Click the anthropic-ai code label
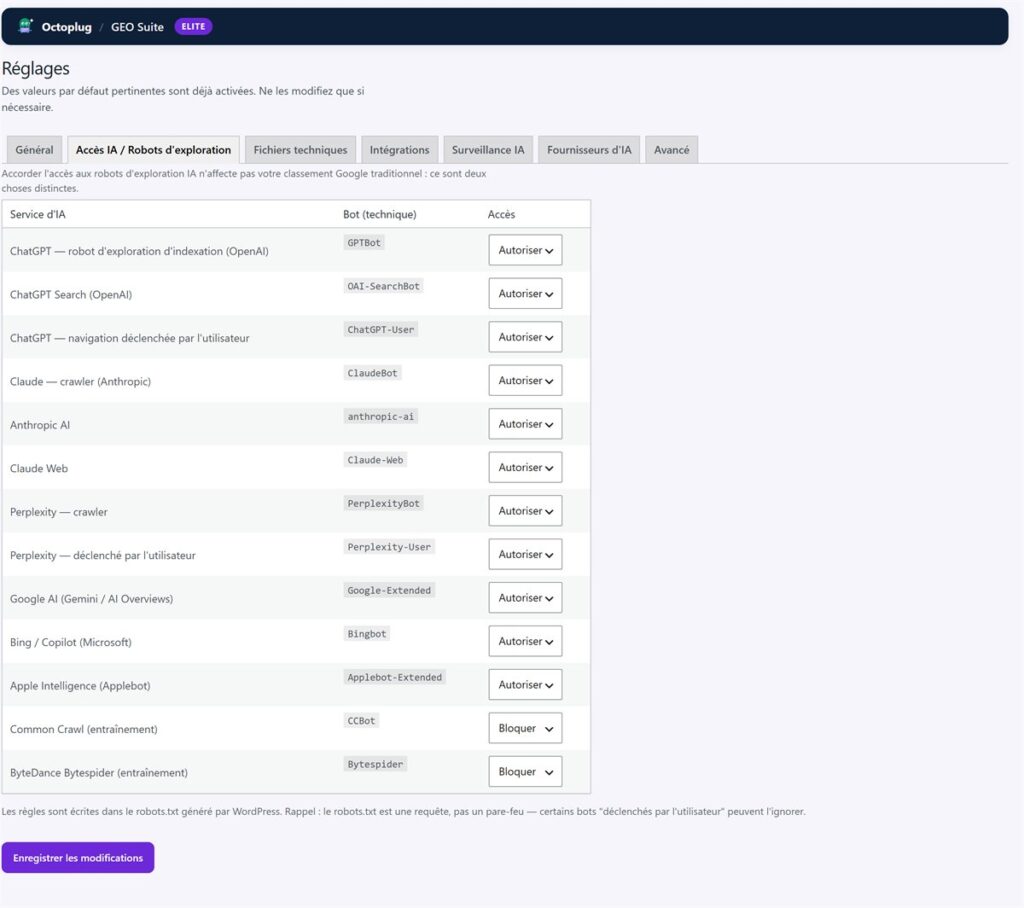 381,416
